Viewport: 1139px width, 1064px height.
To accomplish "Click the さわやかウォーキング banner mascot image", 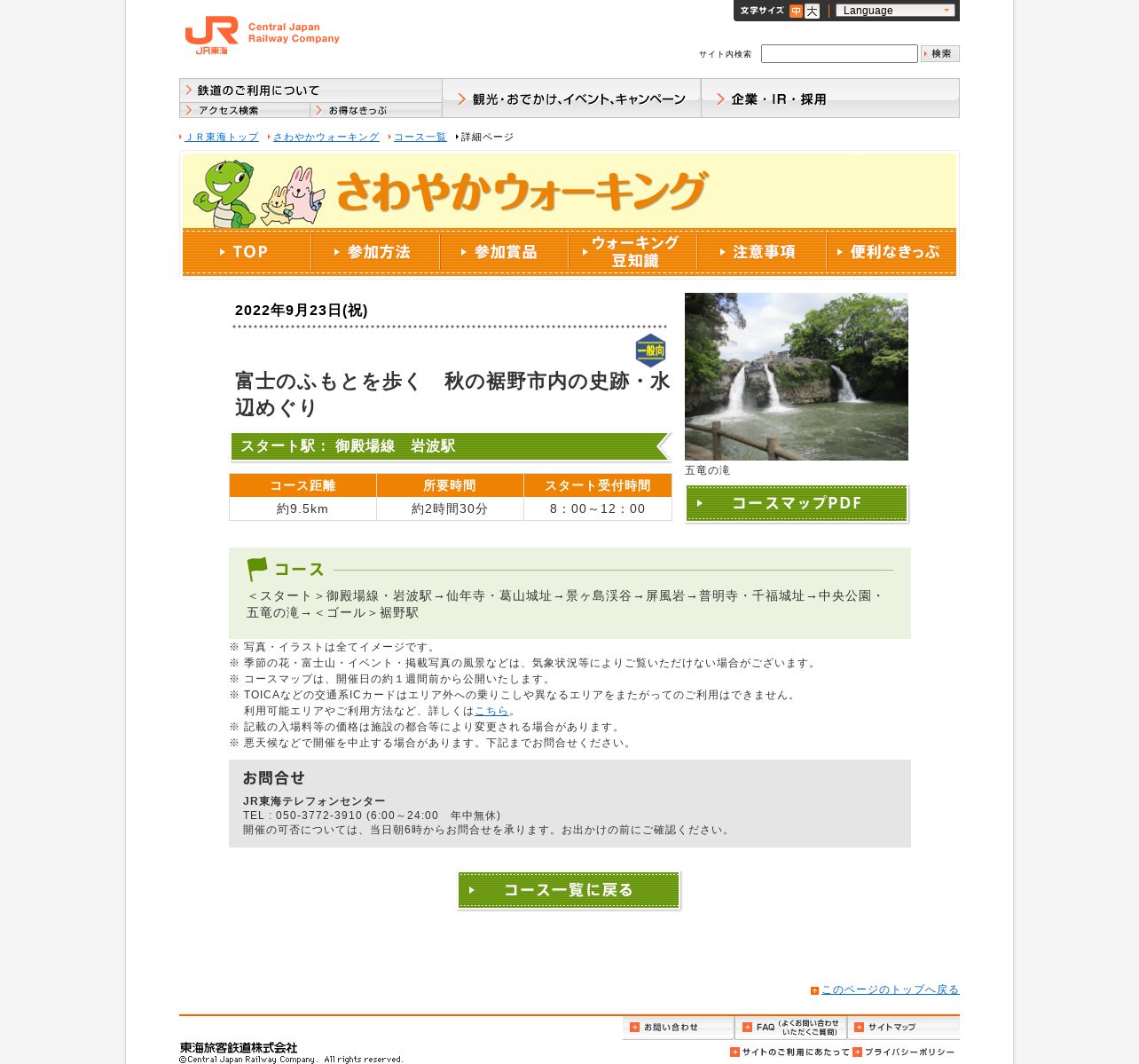I will [257, 193].
